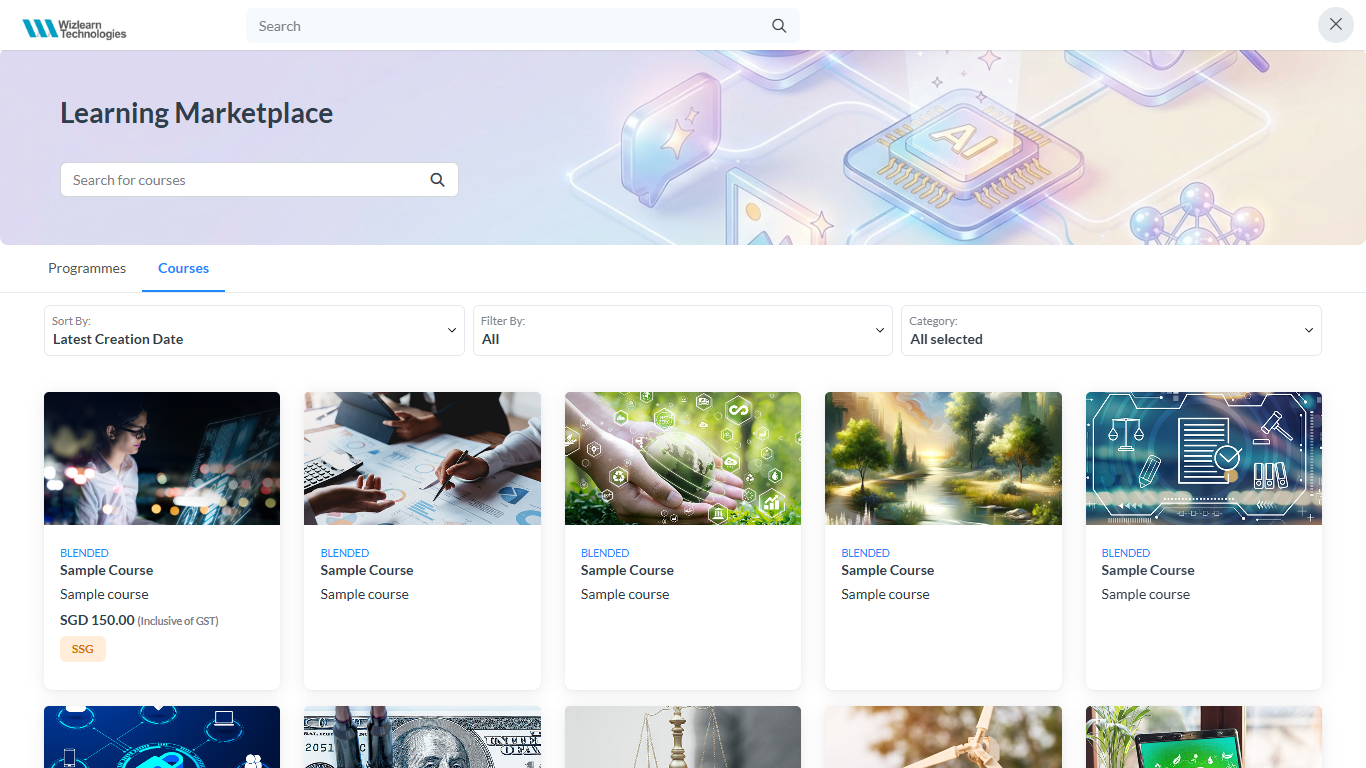This screenshot has height=768, width=1366.
Task: Click the magnifier icon in the top search bar
Action: tap(779, 26)
